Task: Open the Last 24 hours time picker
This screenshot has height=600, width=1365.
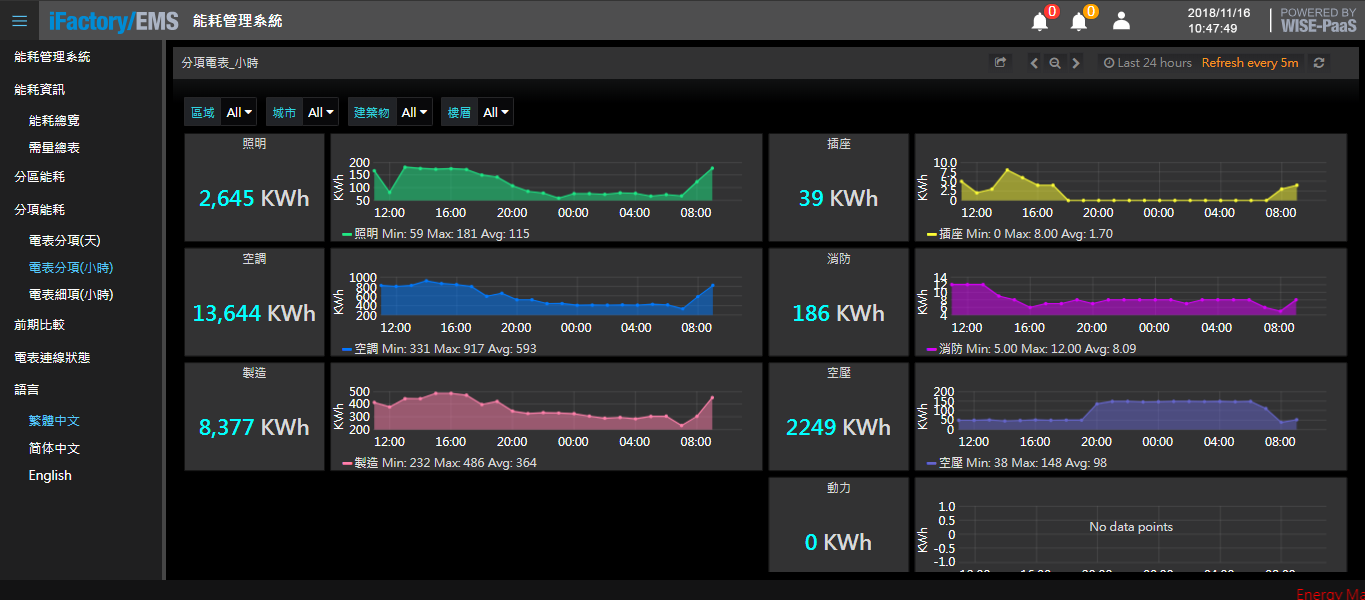Action: [1148, 63]
